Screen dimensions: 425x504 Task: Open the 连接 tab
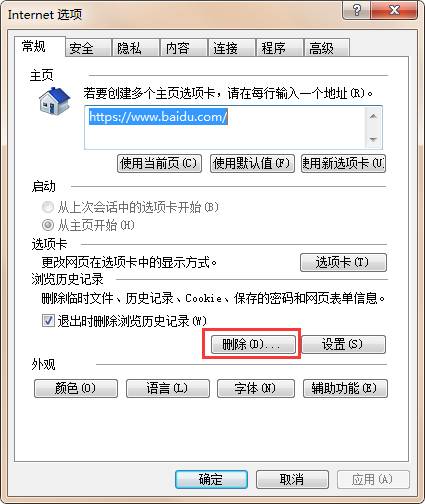[231, 48]
